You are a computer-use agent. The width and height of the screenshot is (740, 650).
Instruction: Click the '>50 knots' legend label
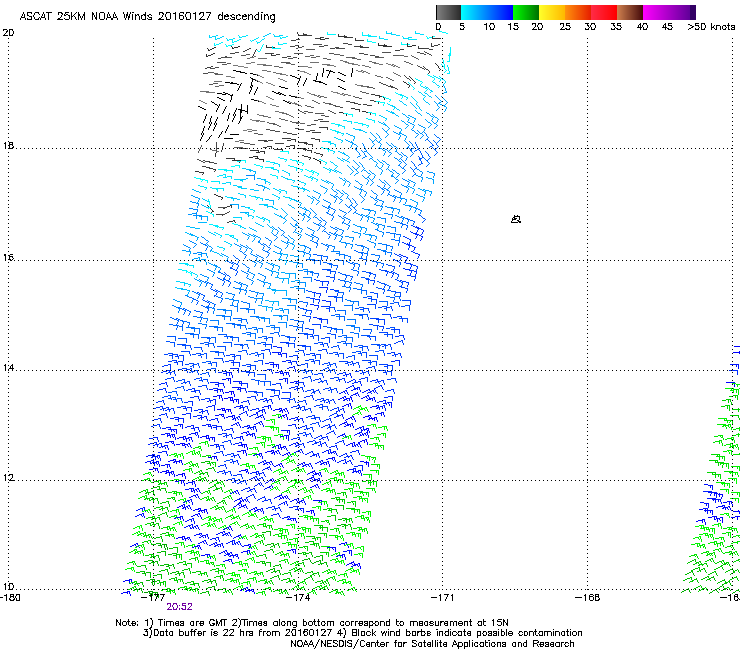(711, 27)
